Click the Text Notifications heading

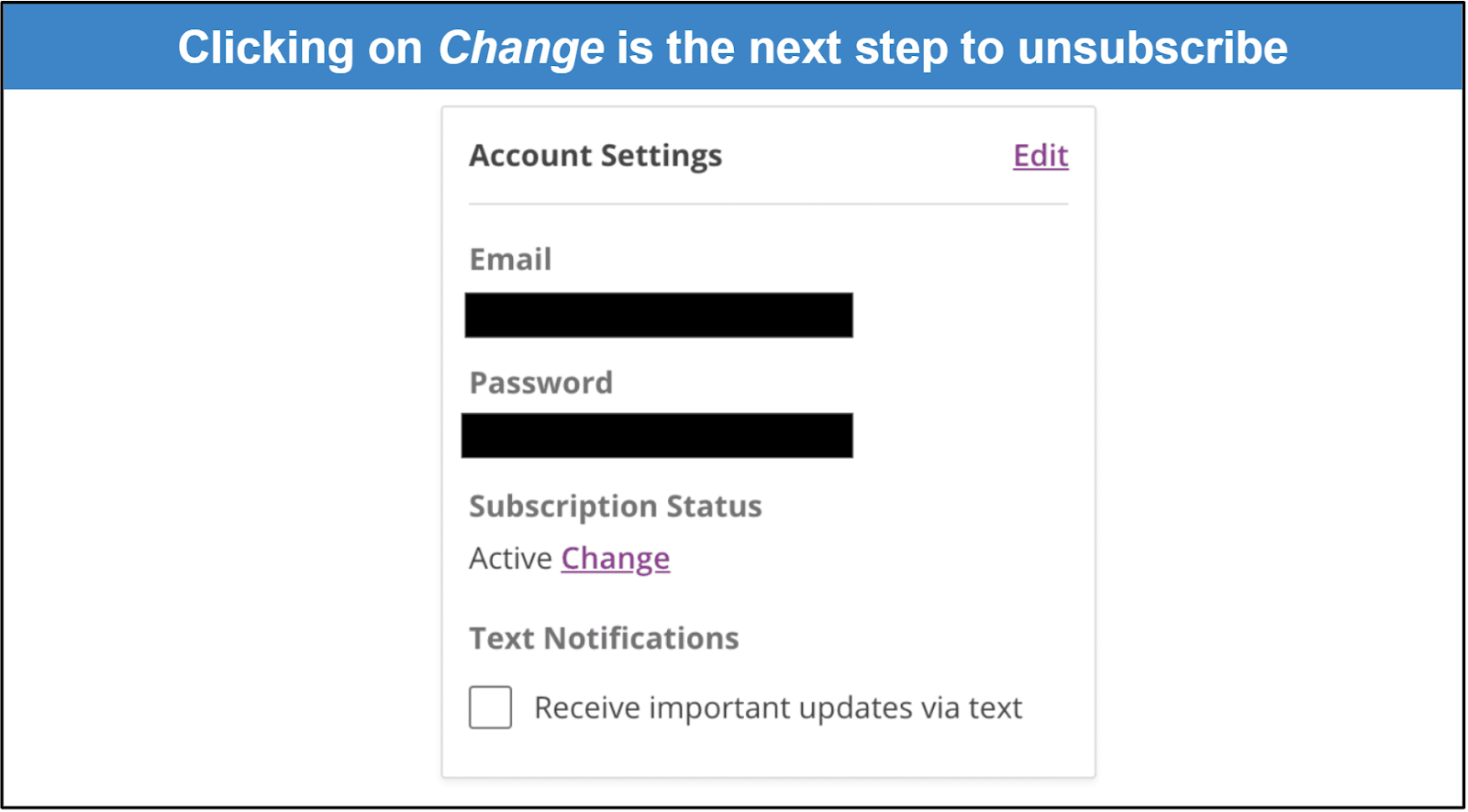[604, 639]
